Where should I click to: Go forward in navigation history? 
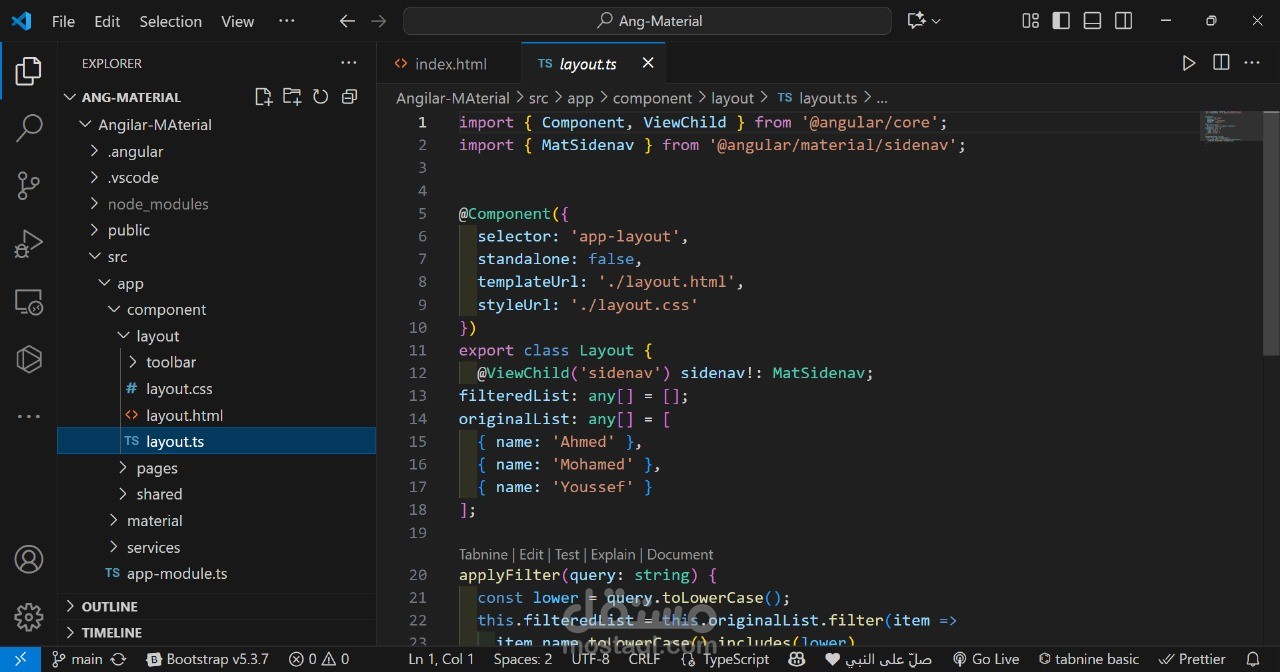[378, 21]
